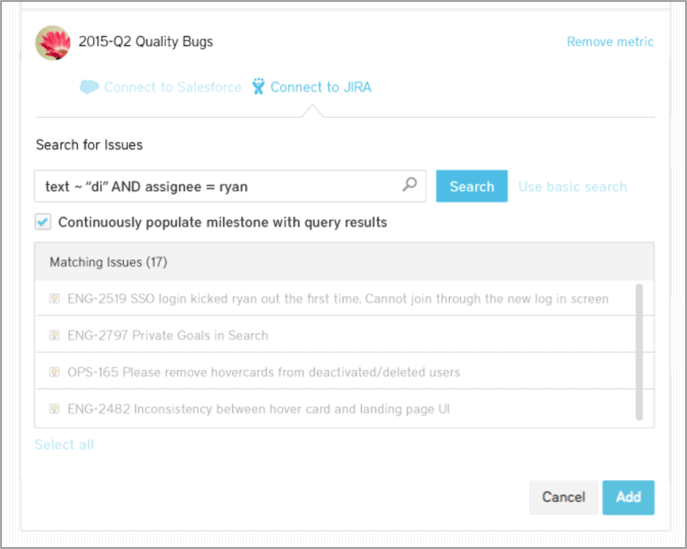The image size is (687, 549).
Task: Uncheck Continuously populate milestone checkbox
Action: point(43,222)
